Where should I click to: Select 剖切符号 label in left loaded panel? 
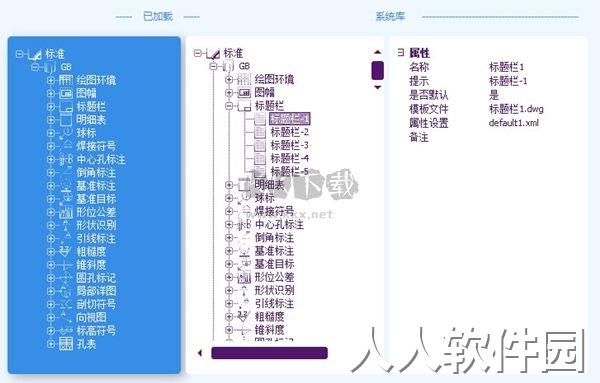point(96,304)
